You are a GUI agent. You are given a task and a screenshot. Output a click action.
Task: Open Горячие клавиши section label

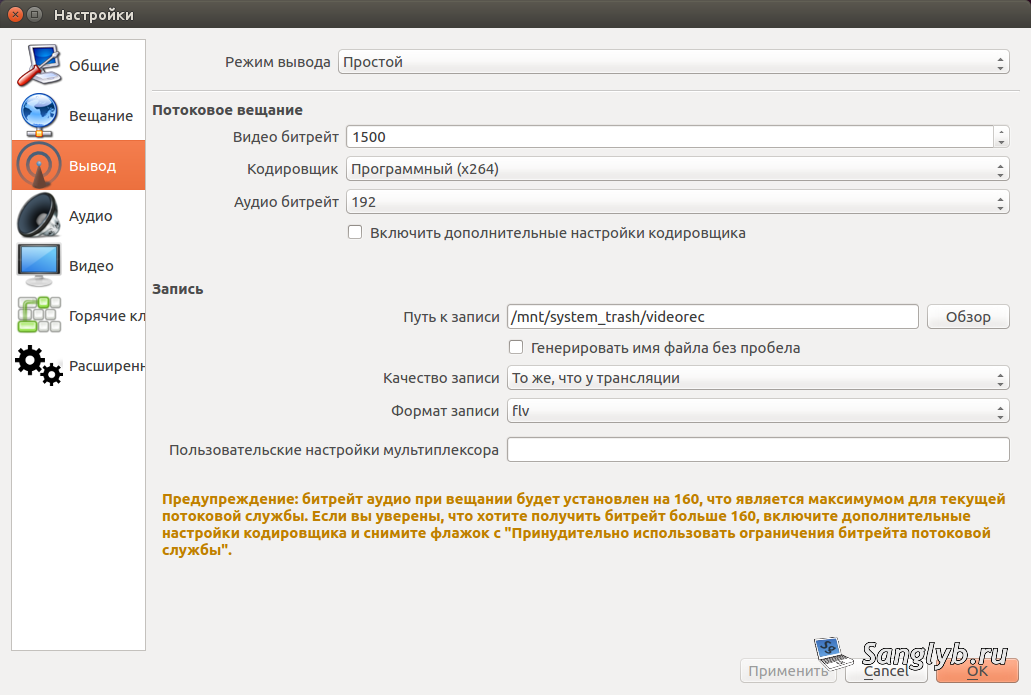click(107, 316)
